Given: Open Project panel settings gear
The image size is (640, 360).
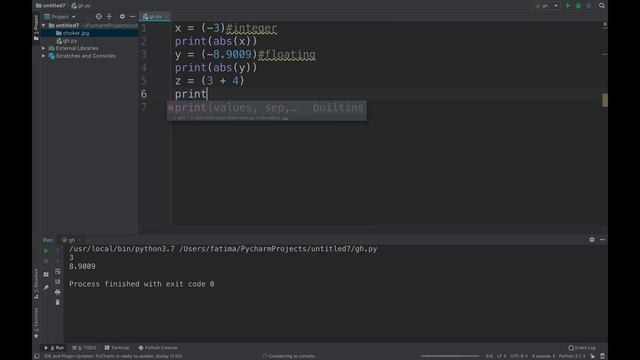Looking at the screenshot, I should [122, 16].
